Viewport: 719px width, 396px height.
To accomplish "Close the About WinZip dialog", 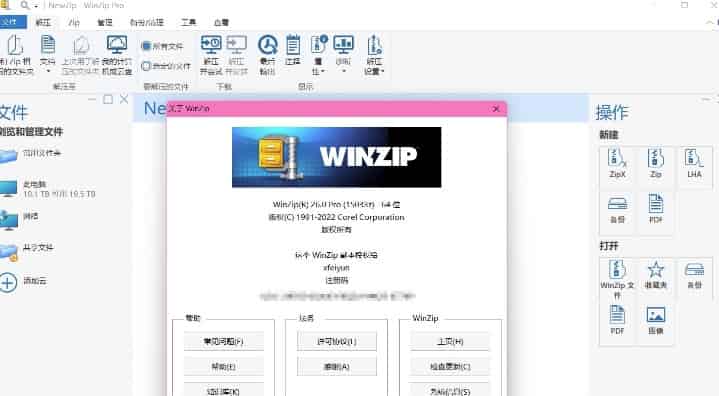I will point(496,109).
